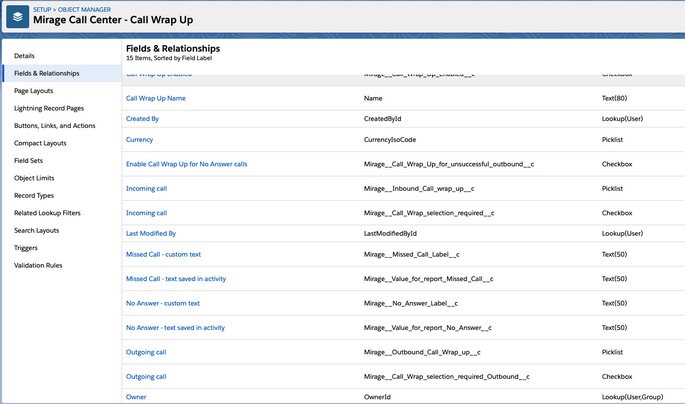Click Mirage__No_Answer_Label__c text

(x=411, y=303)
